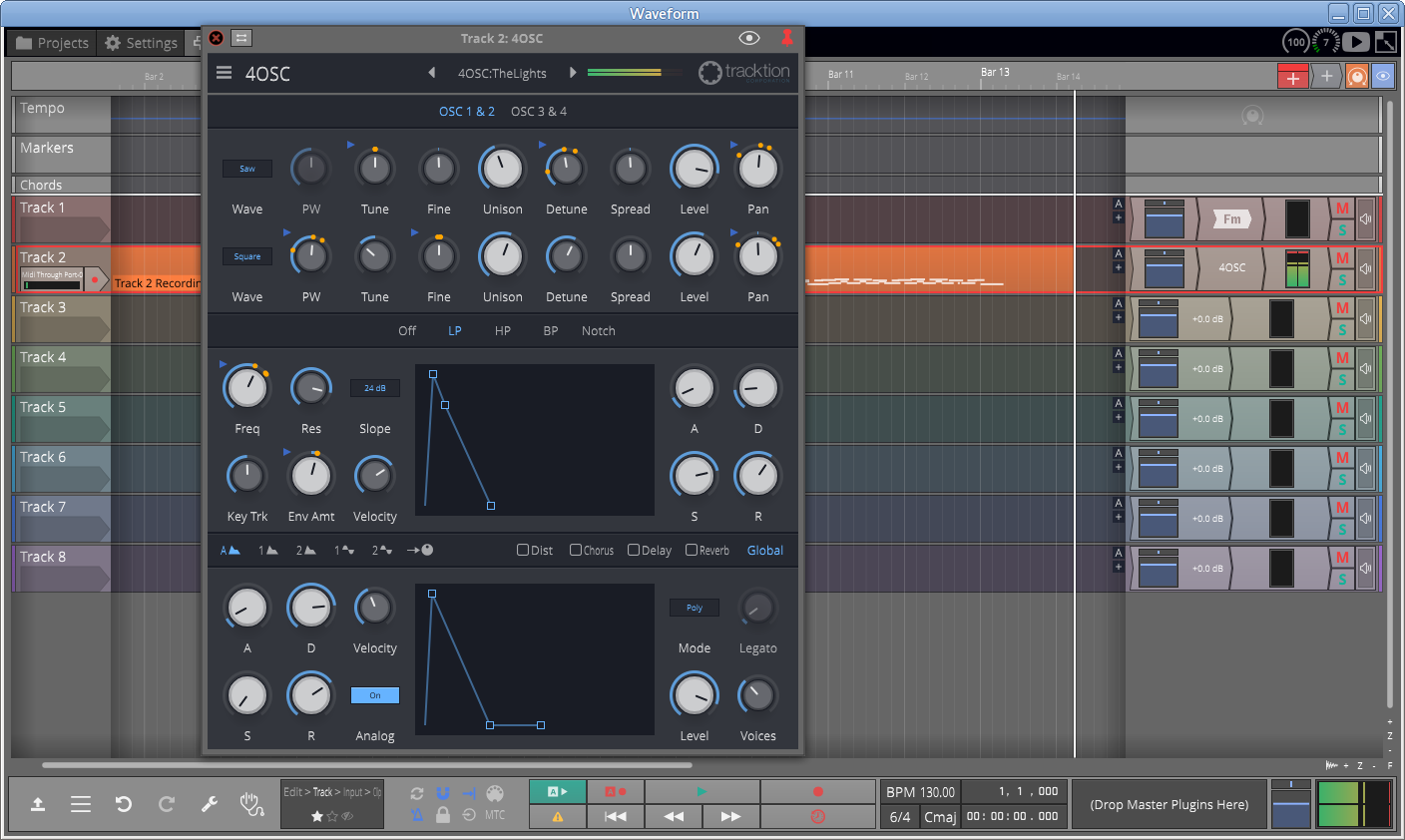Select the LFO 1 modulation icon

click(x=344, y=550)
